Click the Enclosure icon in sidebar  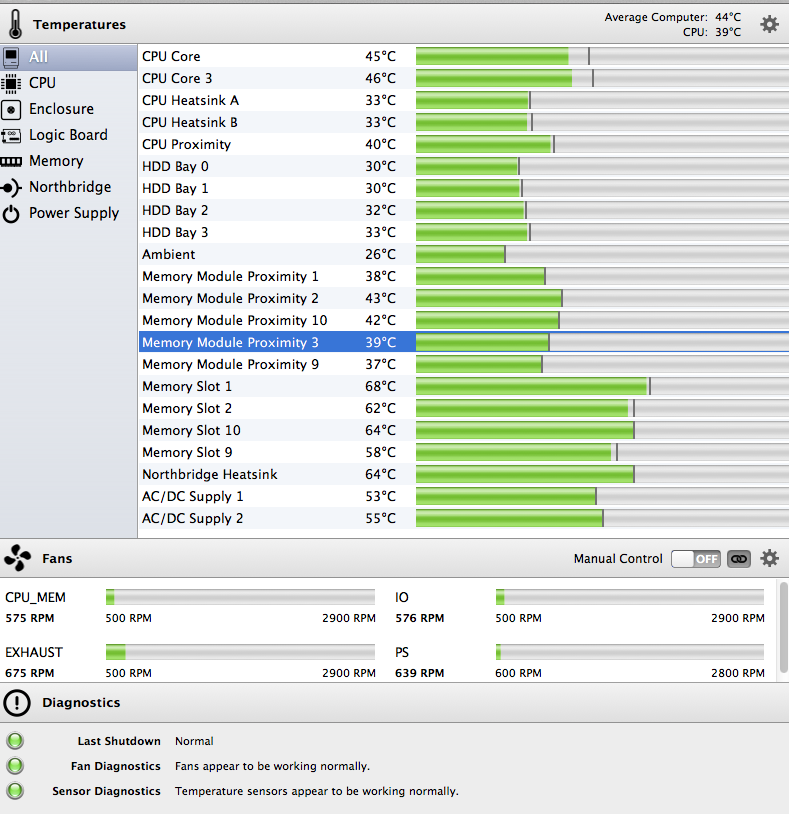[11, 109]
